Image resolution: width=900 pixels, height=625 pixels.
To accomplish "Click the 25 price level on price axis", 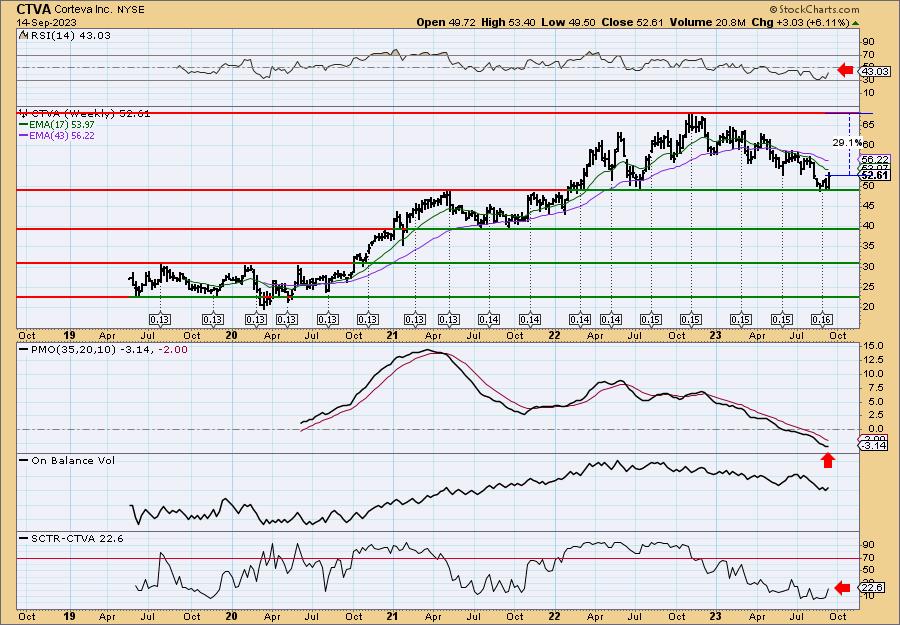I will tap(868, 286).
